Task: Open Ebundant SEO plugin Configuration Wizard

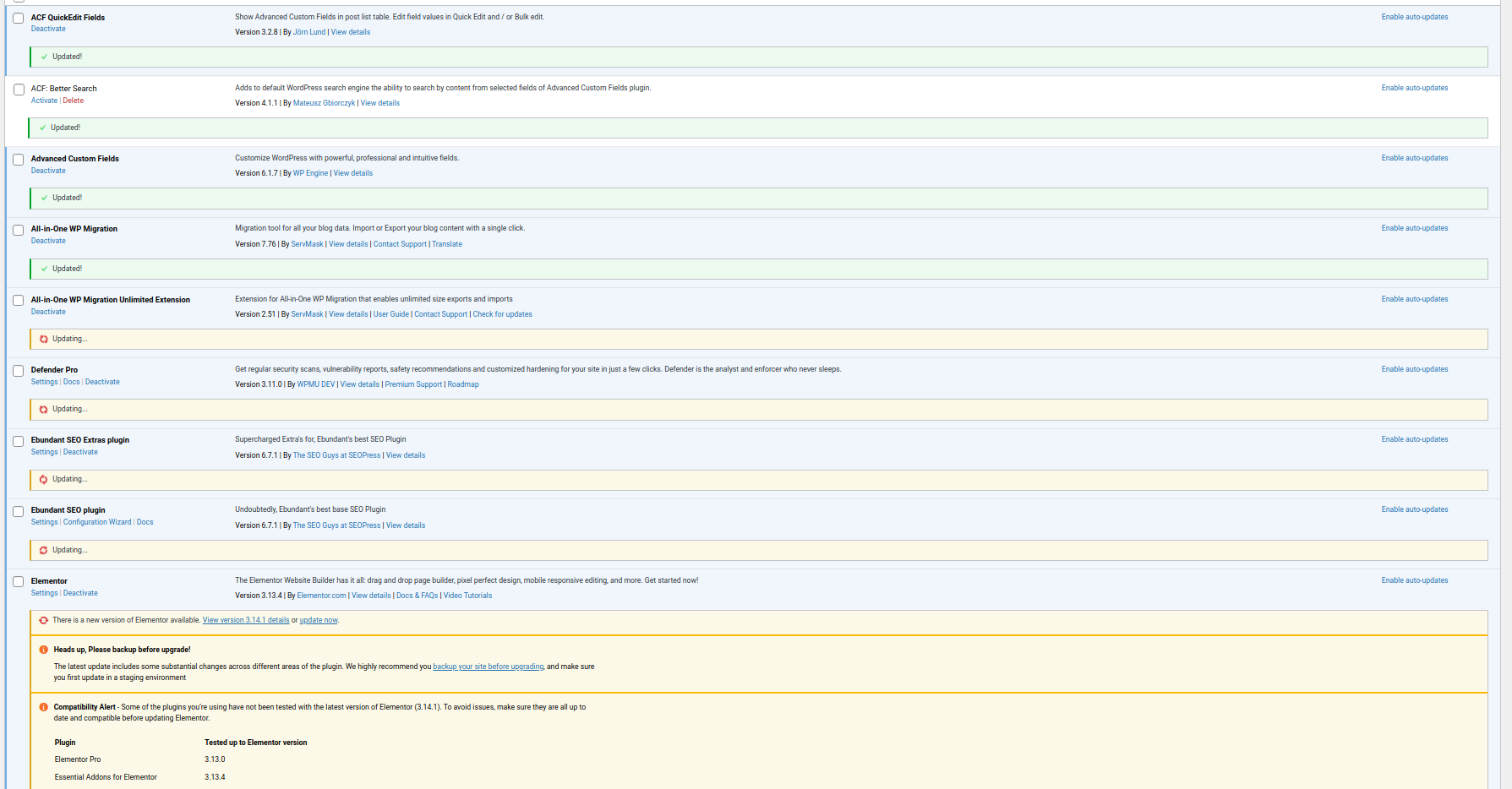Action: click(97, 523)
